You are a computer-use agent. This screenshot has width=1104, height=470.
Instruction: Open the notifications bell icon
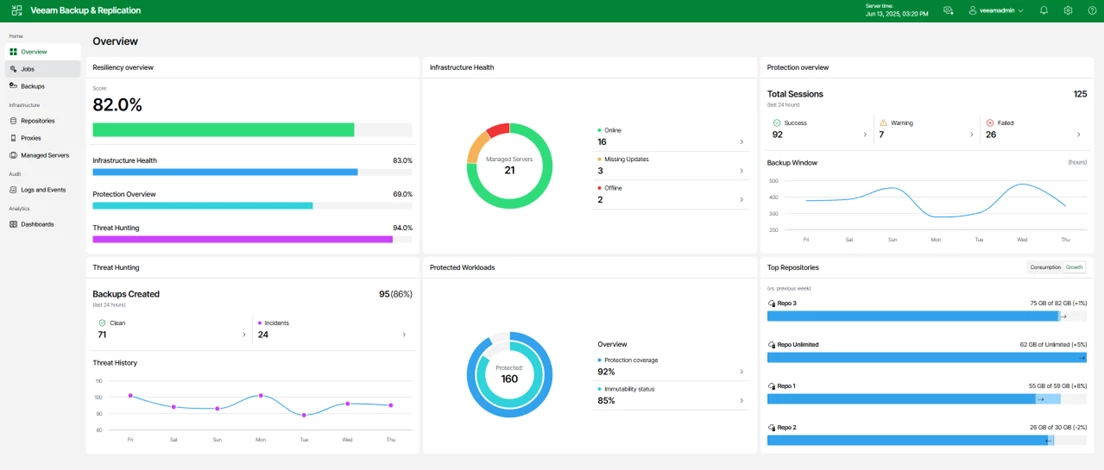[1044, 11]
